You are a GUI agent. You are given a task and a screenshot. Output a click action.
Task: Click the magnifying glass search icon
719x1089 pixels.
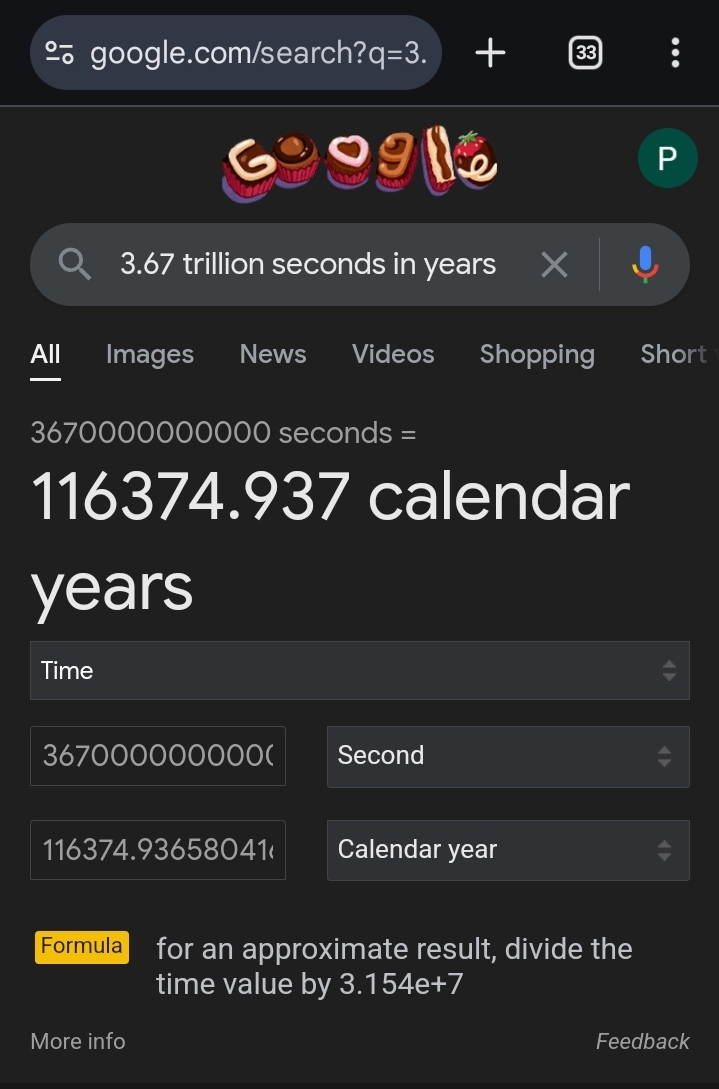tap(74, 264)
